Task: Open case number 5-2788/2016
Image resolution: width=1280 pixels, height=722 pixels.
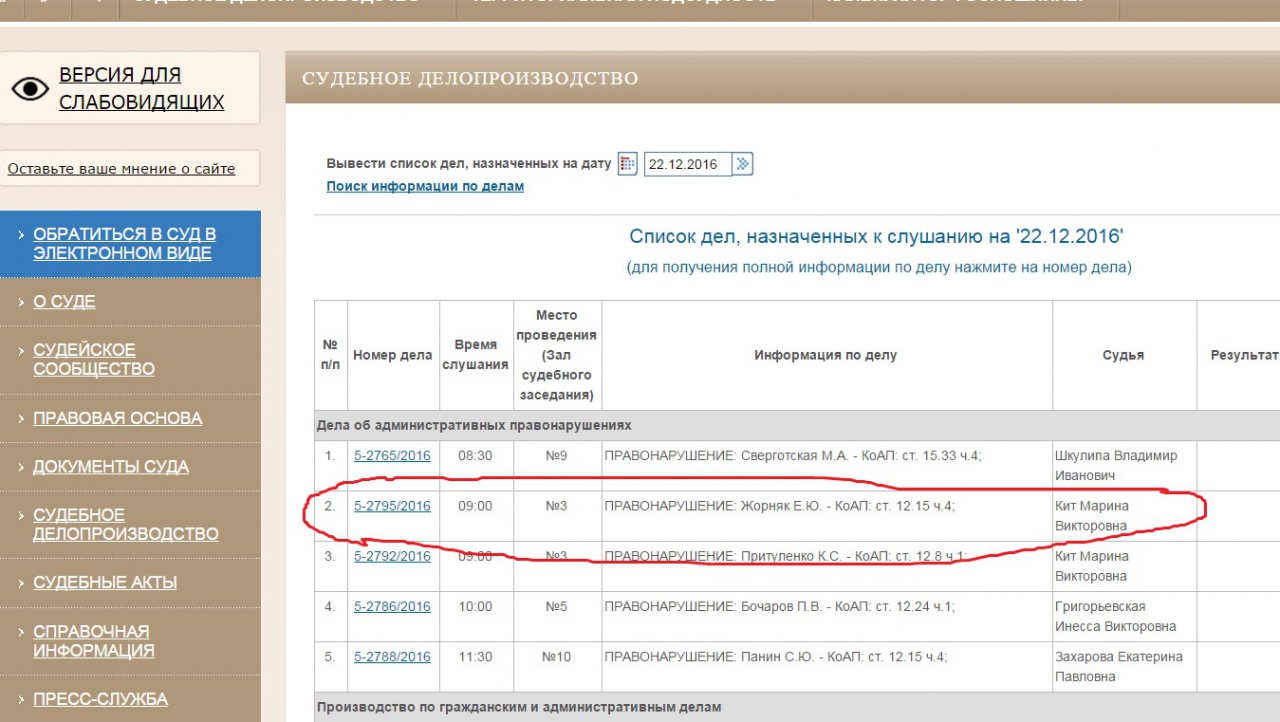Action: coord(392,657)
